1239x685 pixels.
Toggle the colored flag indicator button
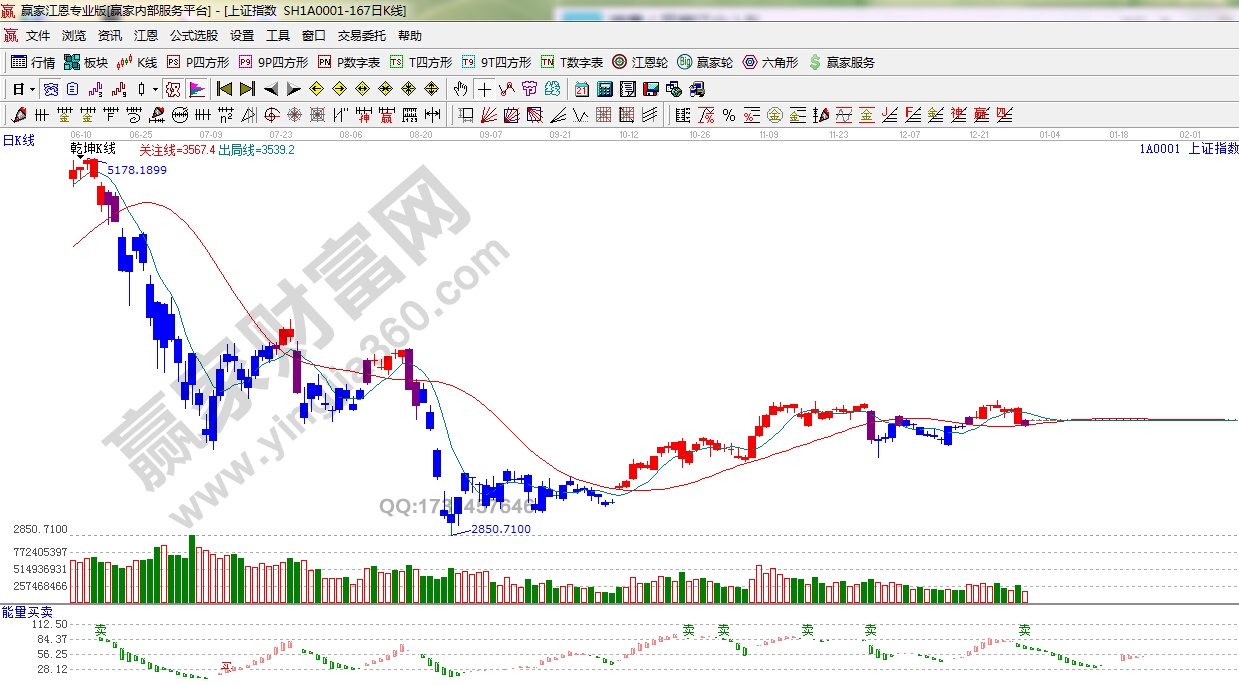[196, 89]
